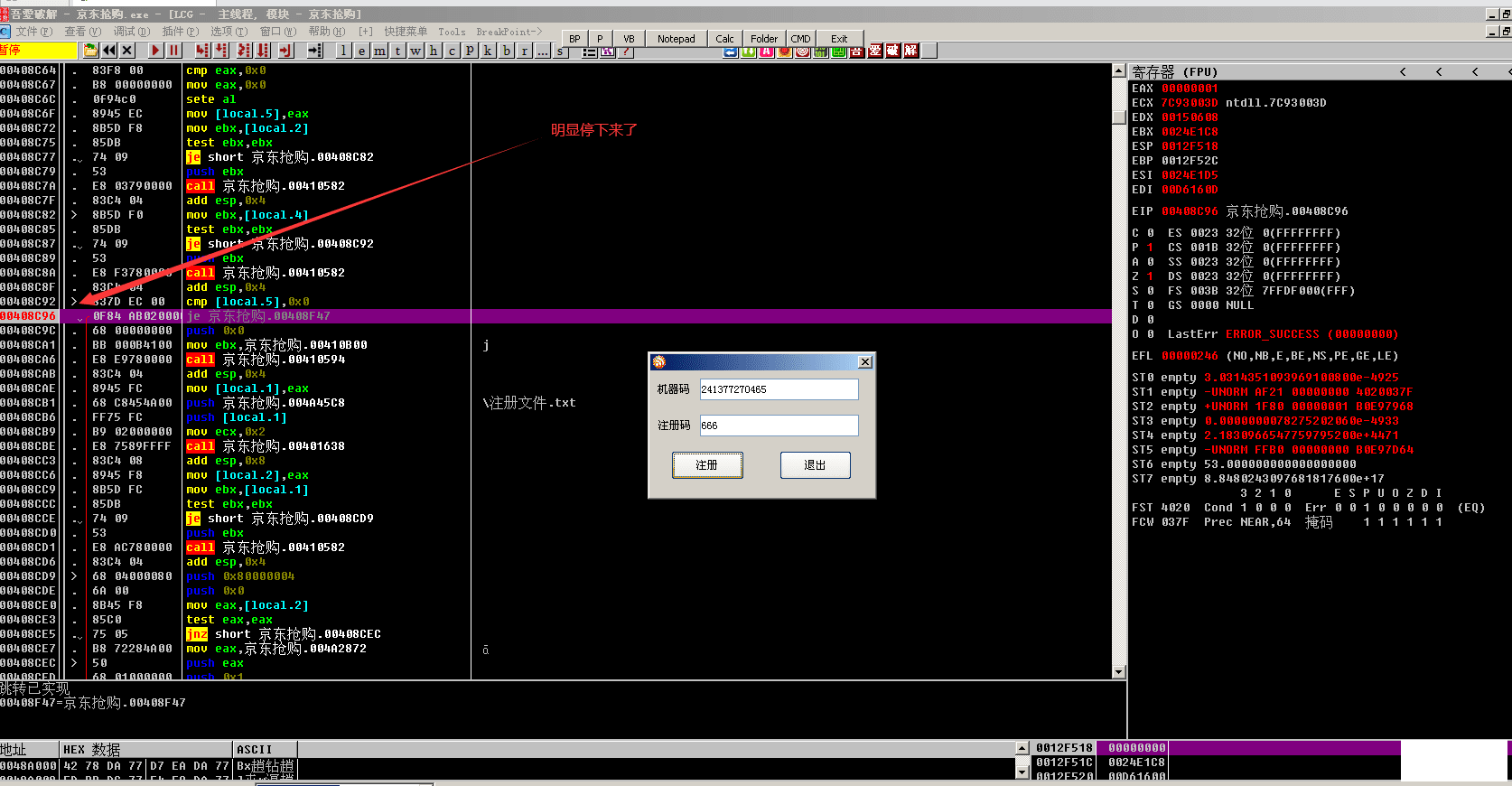Image resolution: width=1512 pixels, height=786 pixels.
Task: Restart program with the rewind icon
Action: 109,51
